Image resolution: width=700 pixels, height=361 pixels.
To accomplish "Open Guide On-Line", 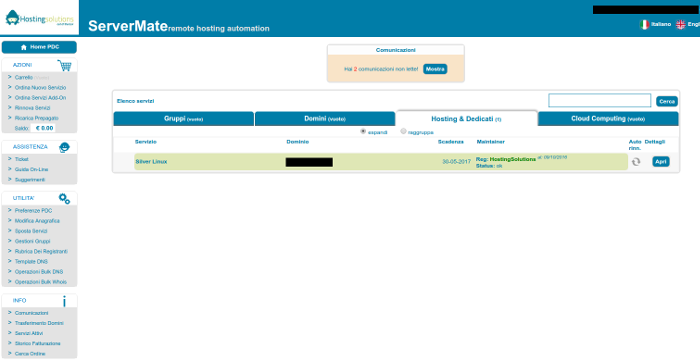I will (x=31, y=170).
